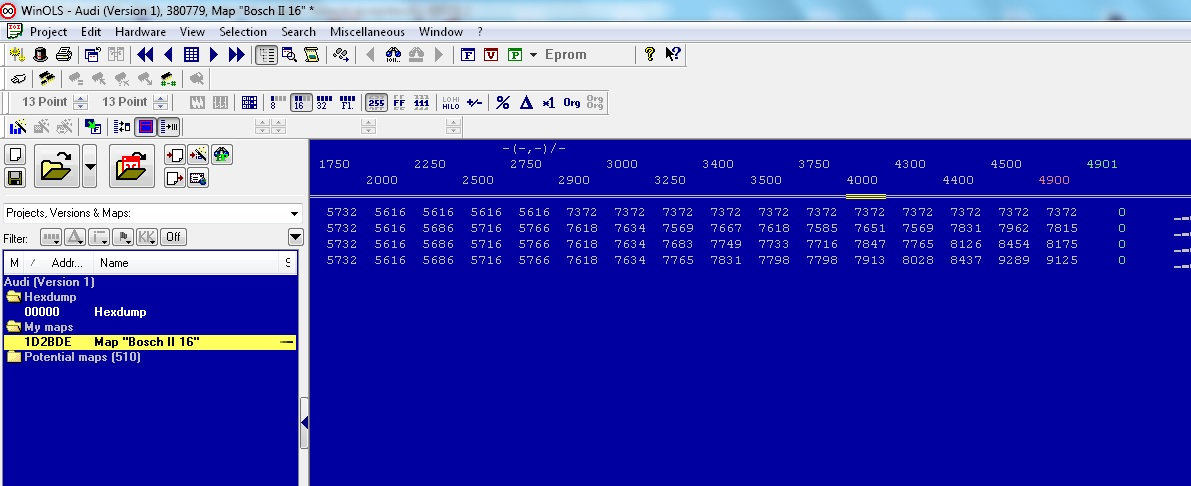Click the printer icon in the toolbar

(x=63, y=55)
